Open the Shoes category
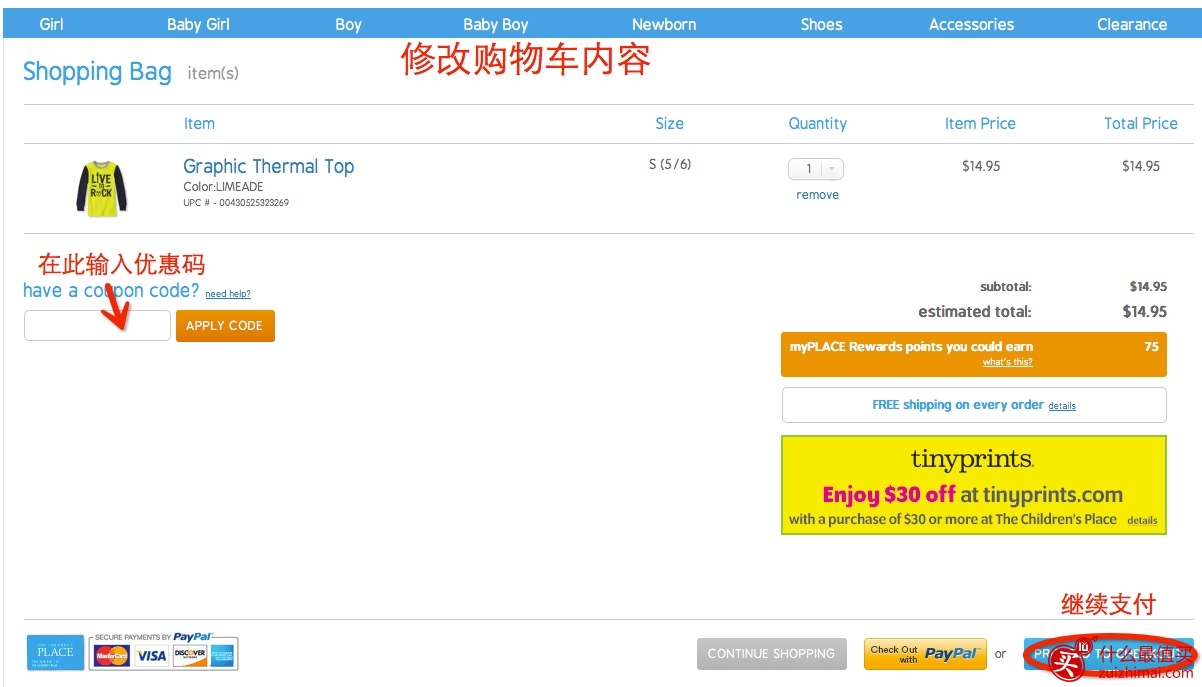Screen dimensions: 1202x687 coord(821,24)
